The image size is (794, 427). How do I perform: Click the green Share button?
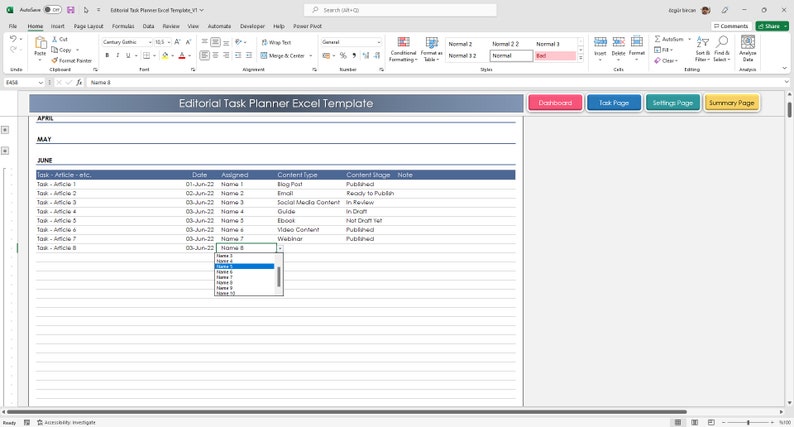coord(772,26)
